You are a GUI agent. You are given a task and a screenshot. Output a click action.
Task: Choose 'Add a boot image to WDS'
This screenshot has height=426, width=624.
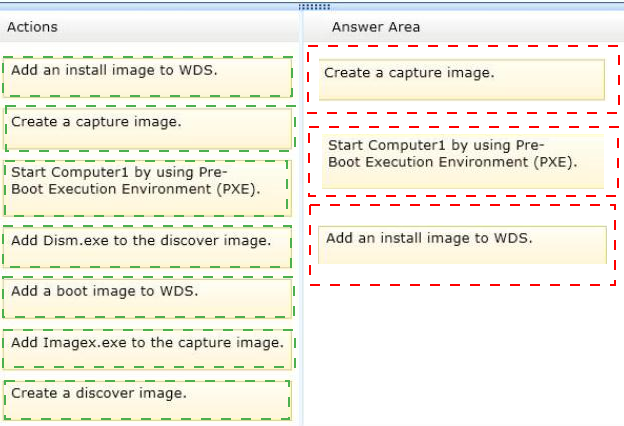(148, 298)
